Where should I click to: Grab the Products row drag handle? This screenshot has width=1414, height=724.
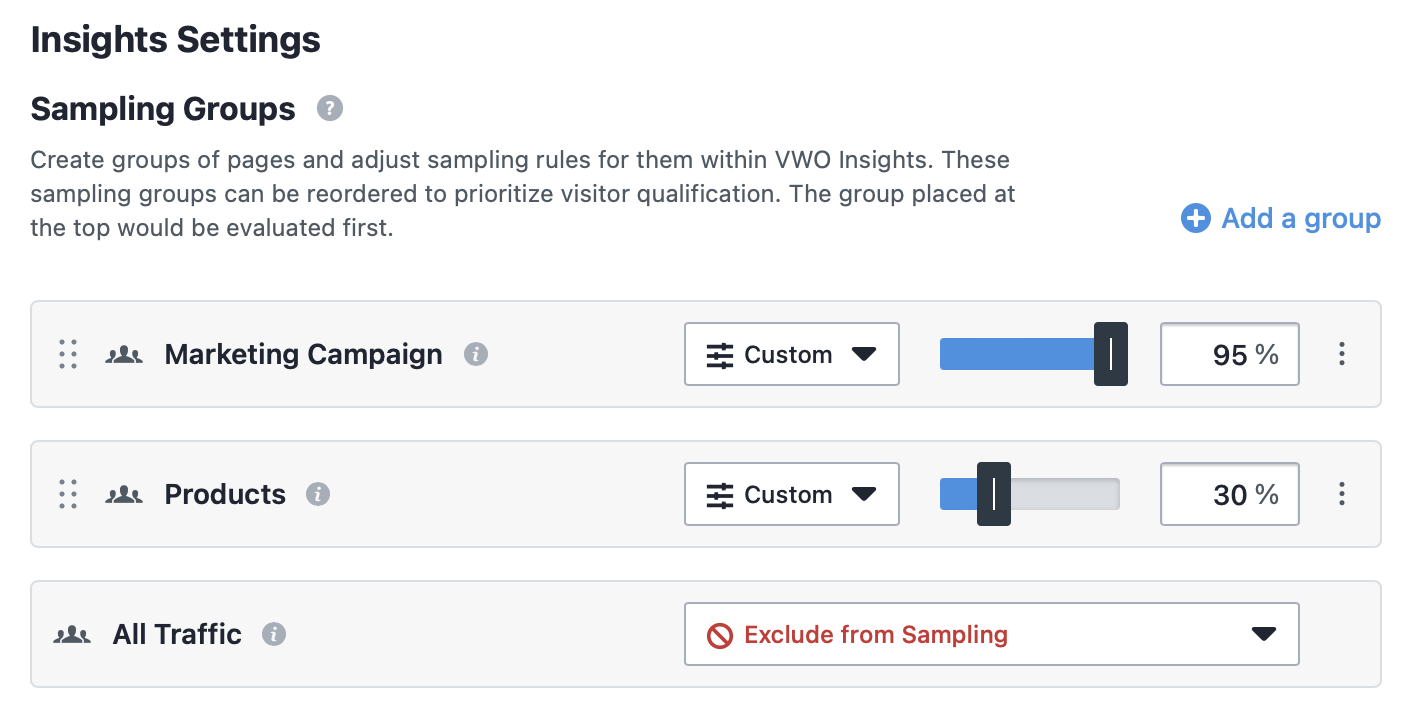[68, 494]
